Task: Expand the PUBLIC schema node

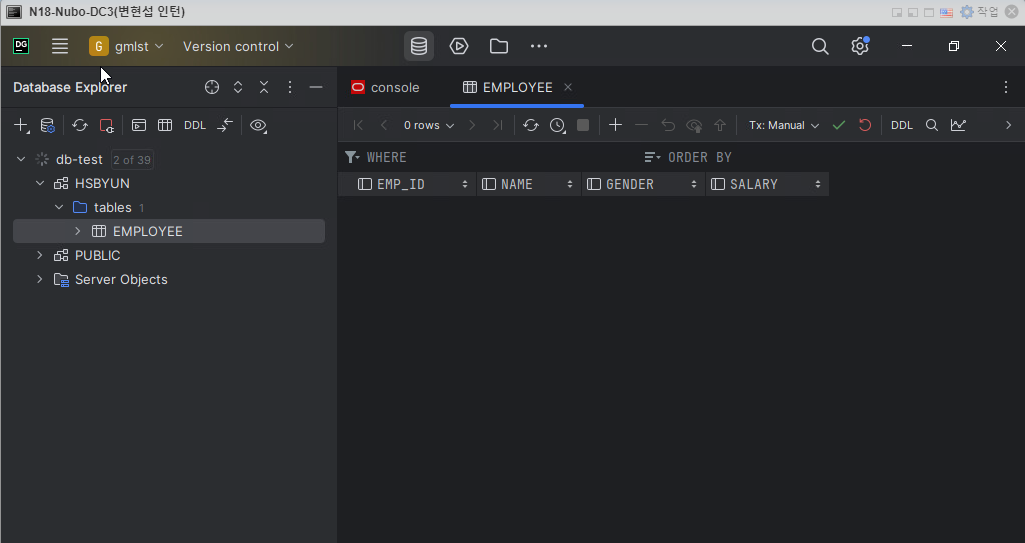Action: pos(40,255)
